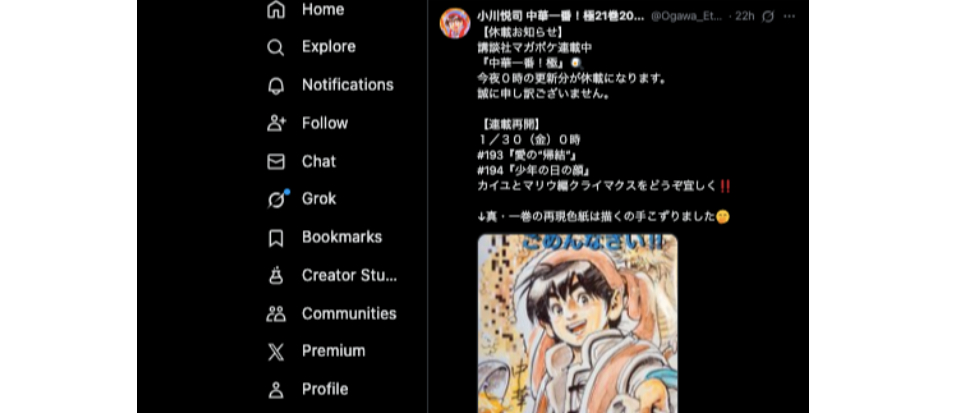Screen dimensions: 953x413
Task: Select the Notifications menu label
Action: [348, 85]
